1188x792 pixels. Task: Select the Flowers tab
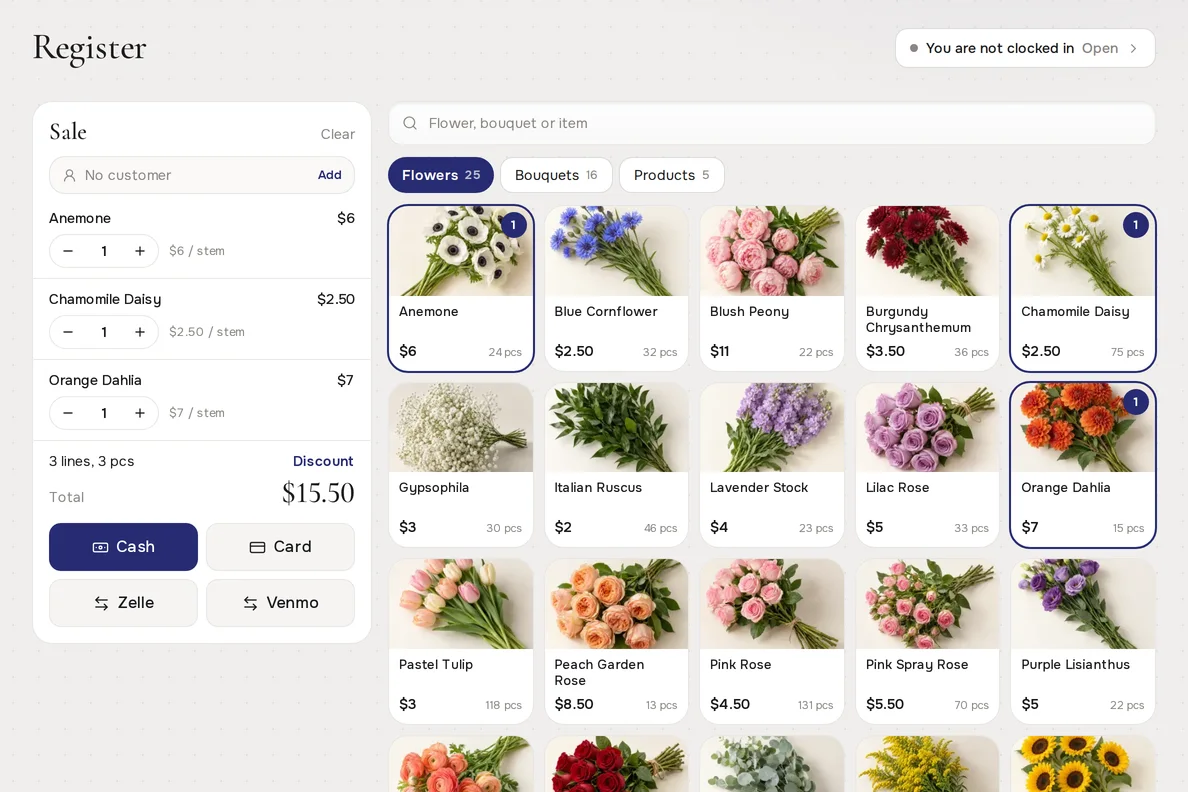click(440, 175)
